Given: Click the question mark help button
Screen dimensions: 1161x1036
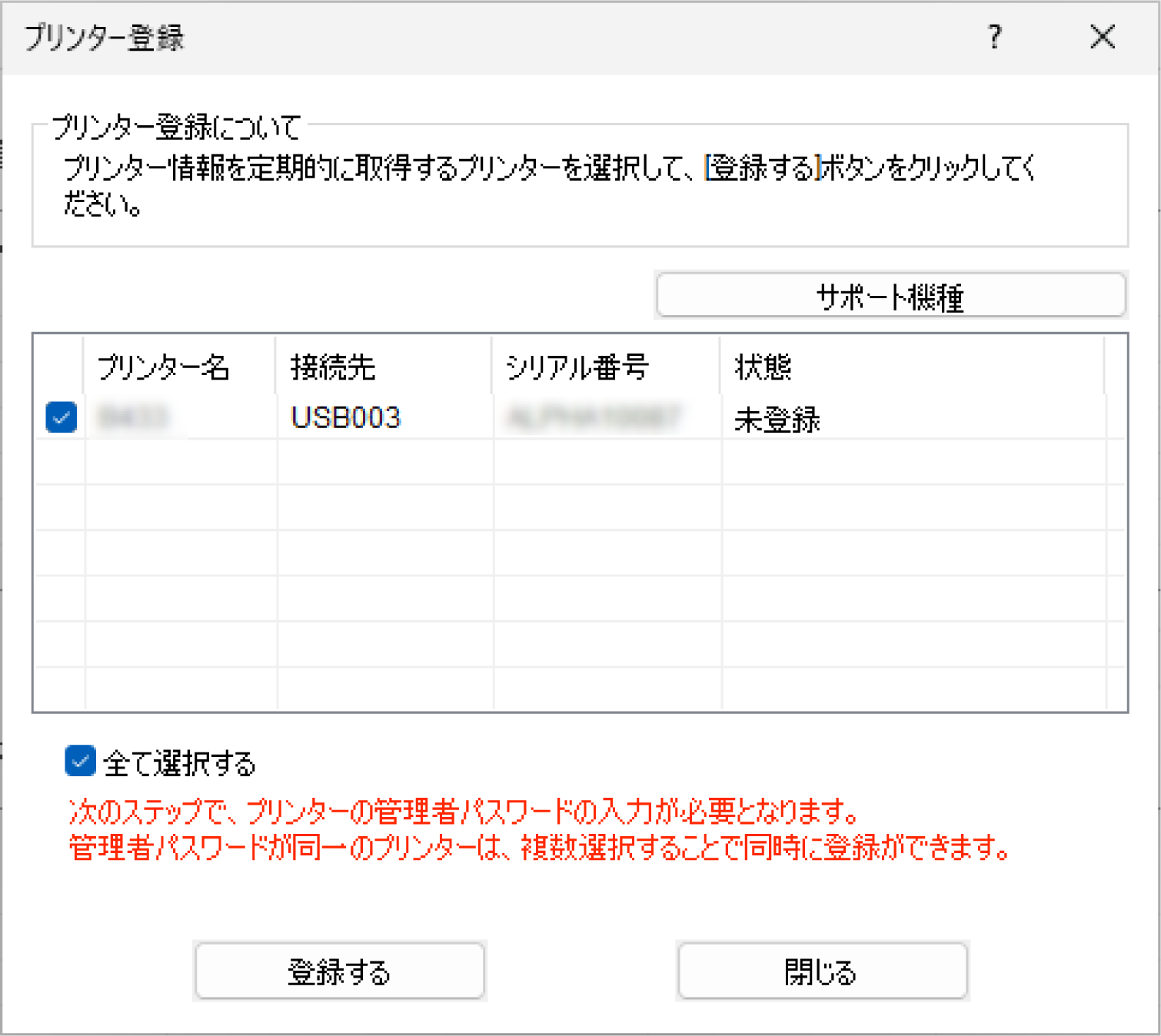Looking at the screenshot, I should [995, 37].
